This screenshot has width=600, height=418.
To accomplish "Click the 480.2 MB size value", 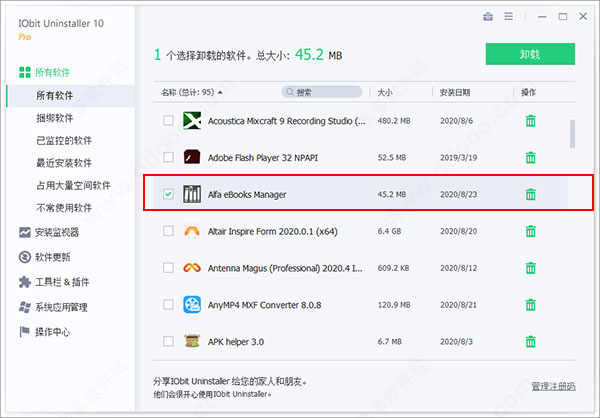I will click(394, 121).
